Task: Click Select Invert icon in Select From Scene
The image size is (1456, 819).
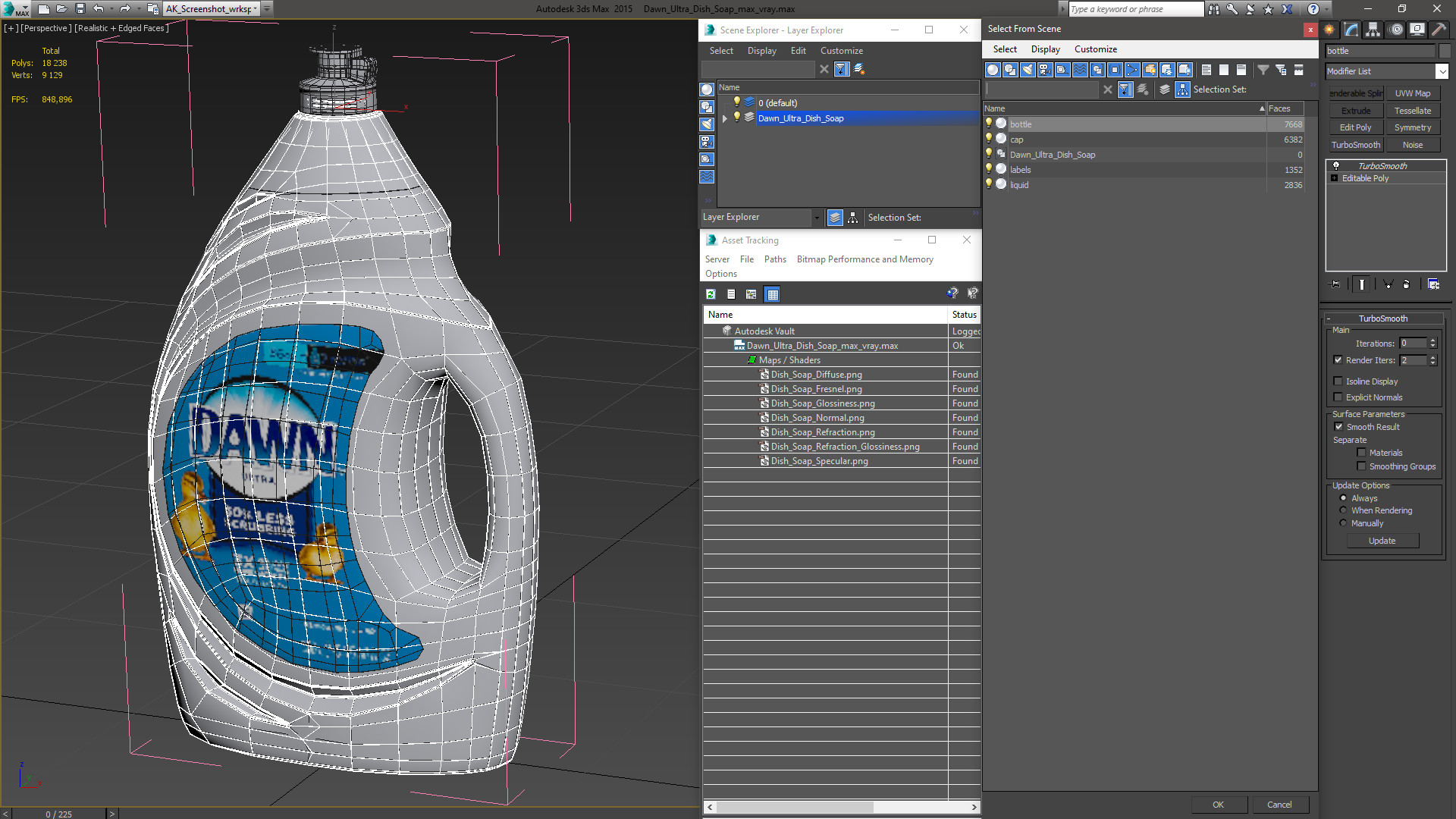Action: (x=1241, y=70)
